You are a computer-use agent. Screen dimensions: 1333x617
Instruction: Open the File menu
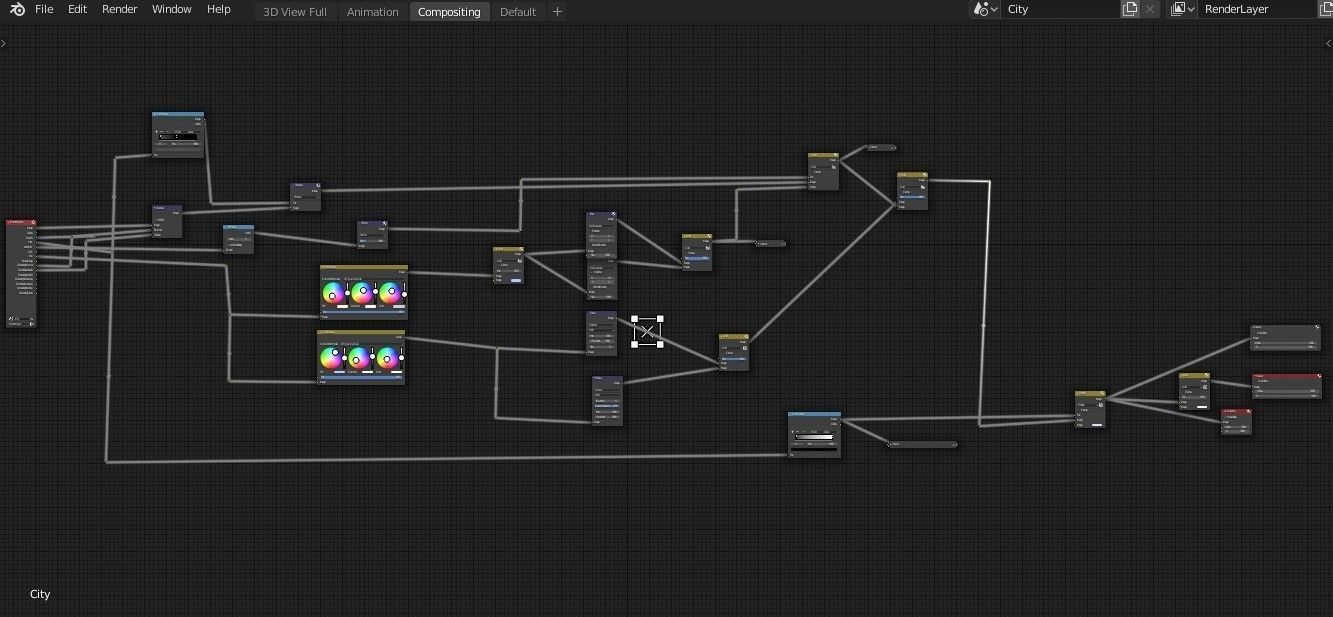44,9
